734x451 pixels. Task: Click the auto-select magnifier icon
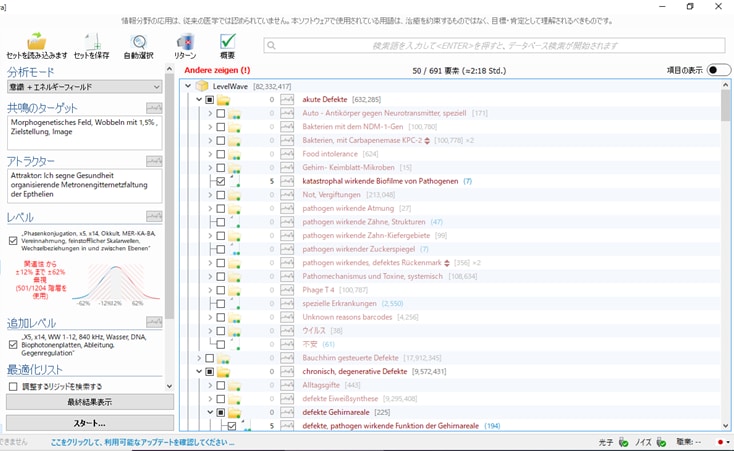[139, 42]
